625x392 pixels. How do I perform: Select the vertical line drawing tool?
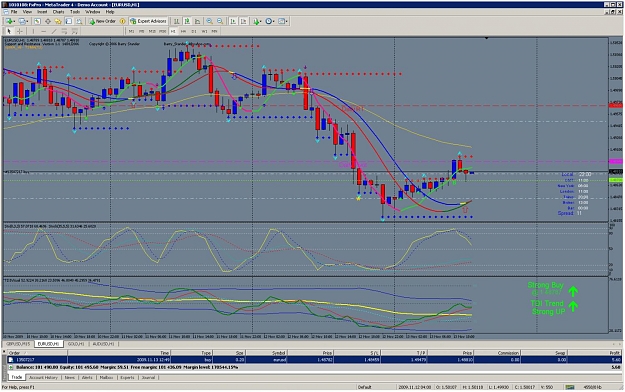tap(33, 31)
